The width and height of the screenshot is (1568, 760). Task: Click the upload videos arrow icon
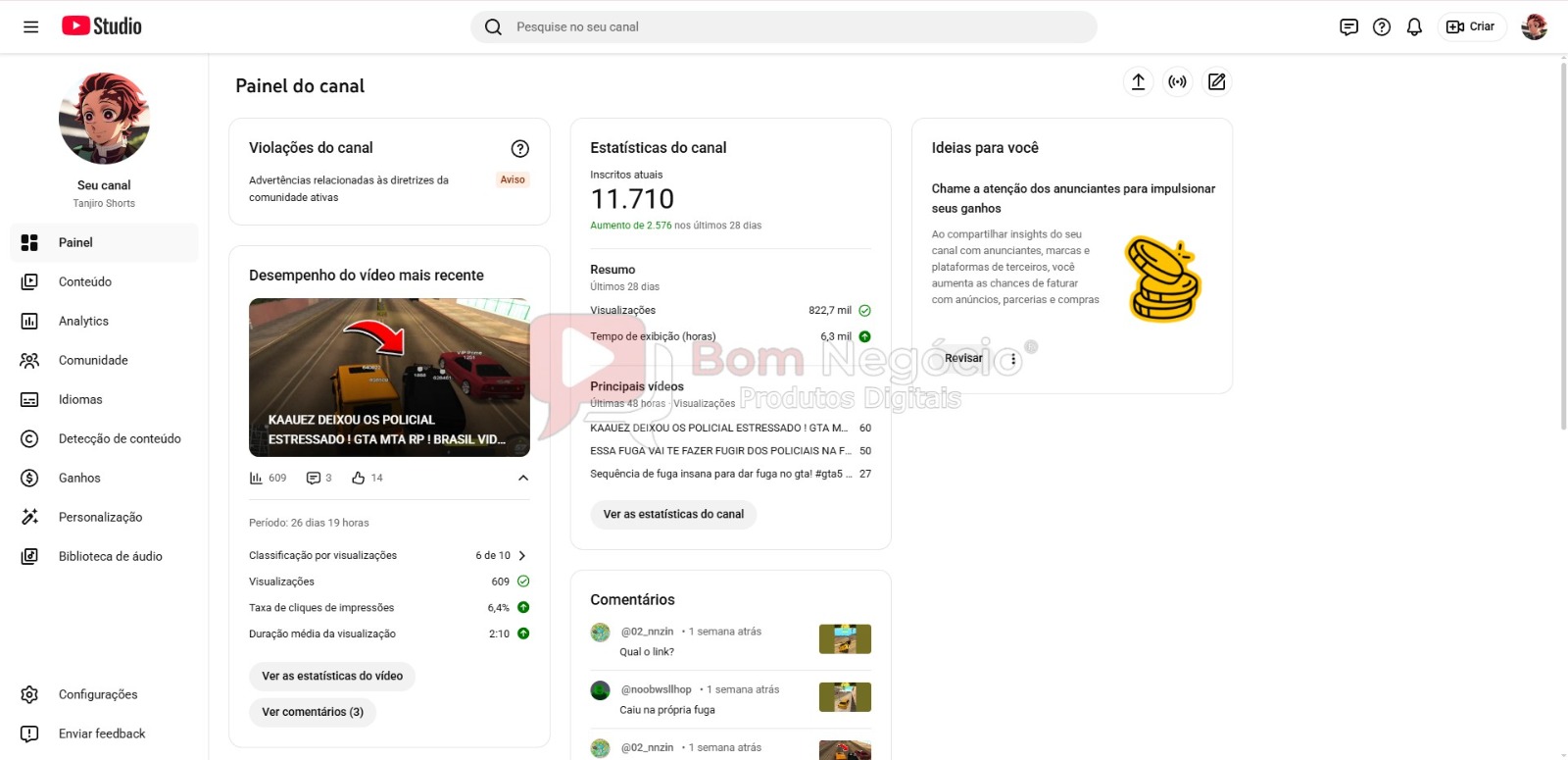1138,82
